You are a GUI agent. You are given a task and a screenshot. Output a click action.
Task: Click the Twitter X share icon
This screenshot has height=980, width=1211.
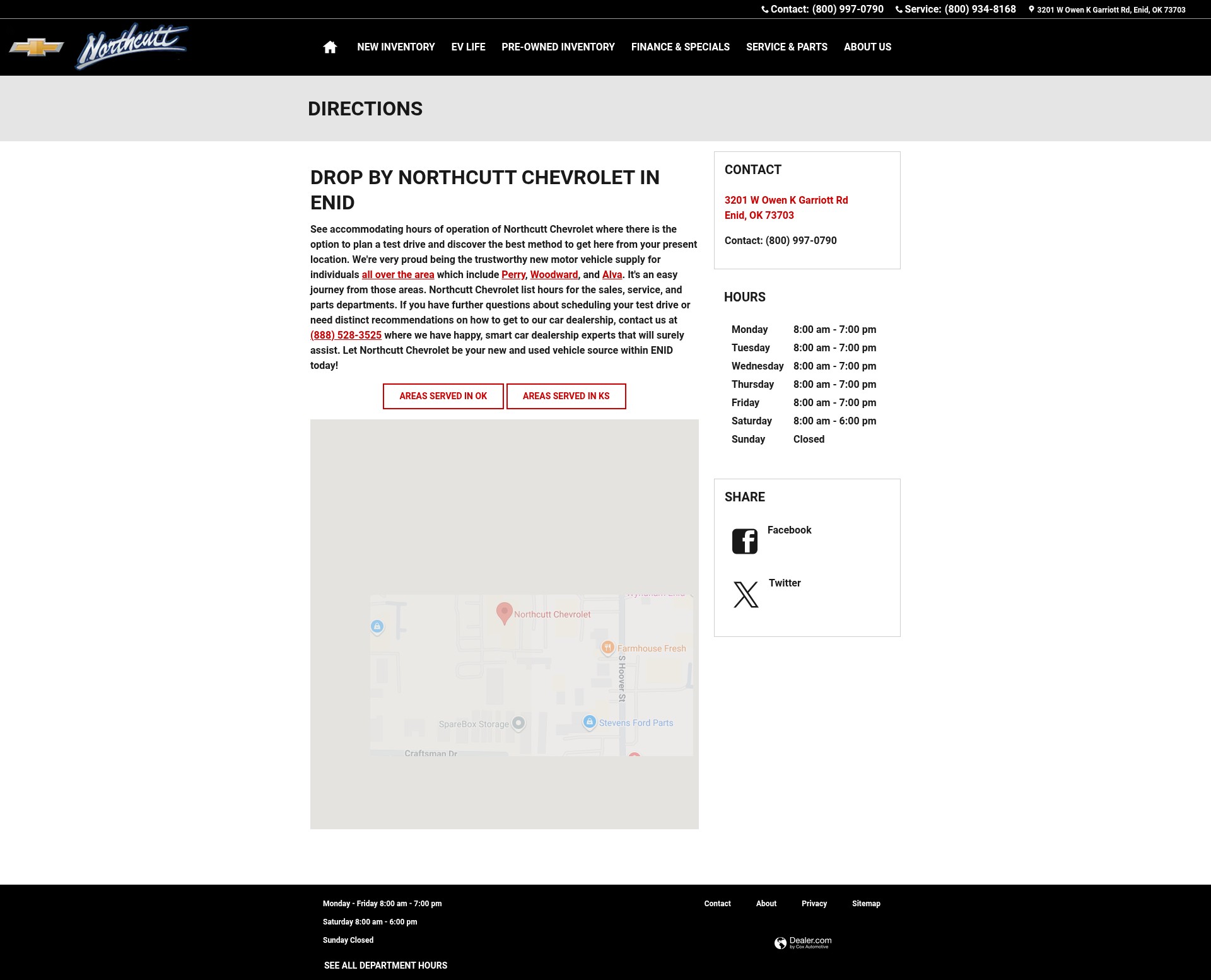(x=746, y=594)
